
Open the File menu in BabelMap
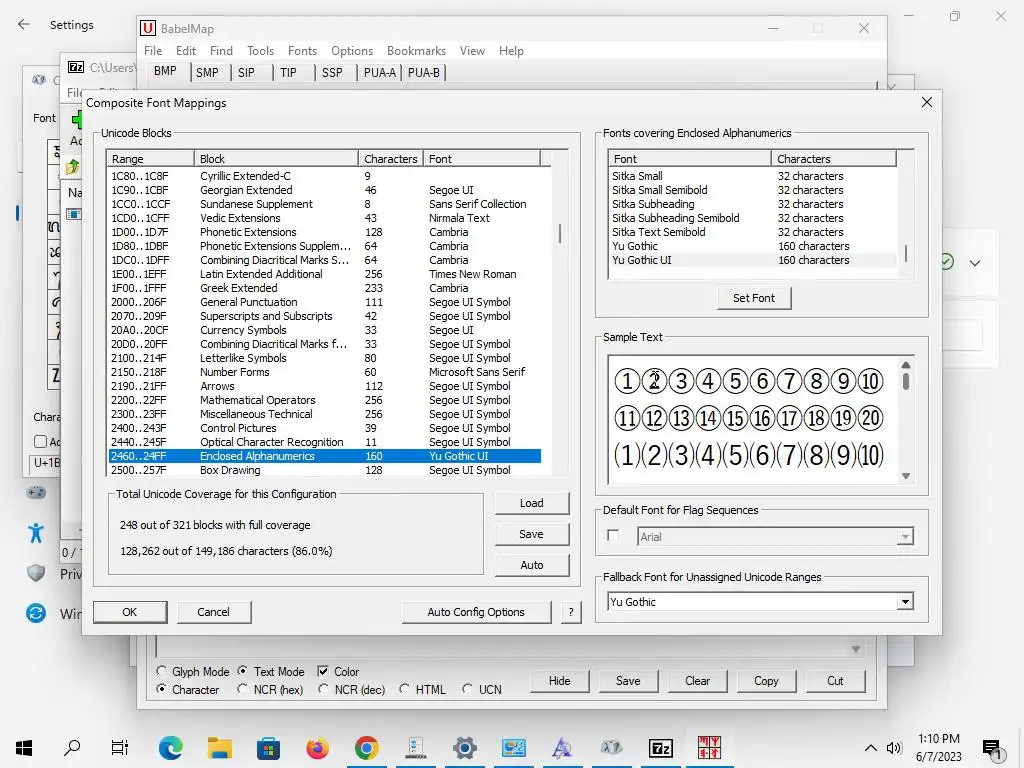tap(153, 50)
